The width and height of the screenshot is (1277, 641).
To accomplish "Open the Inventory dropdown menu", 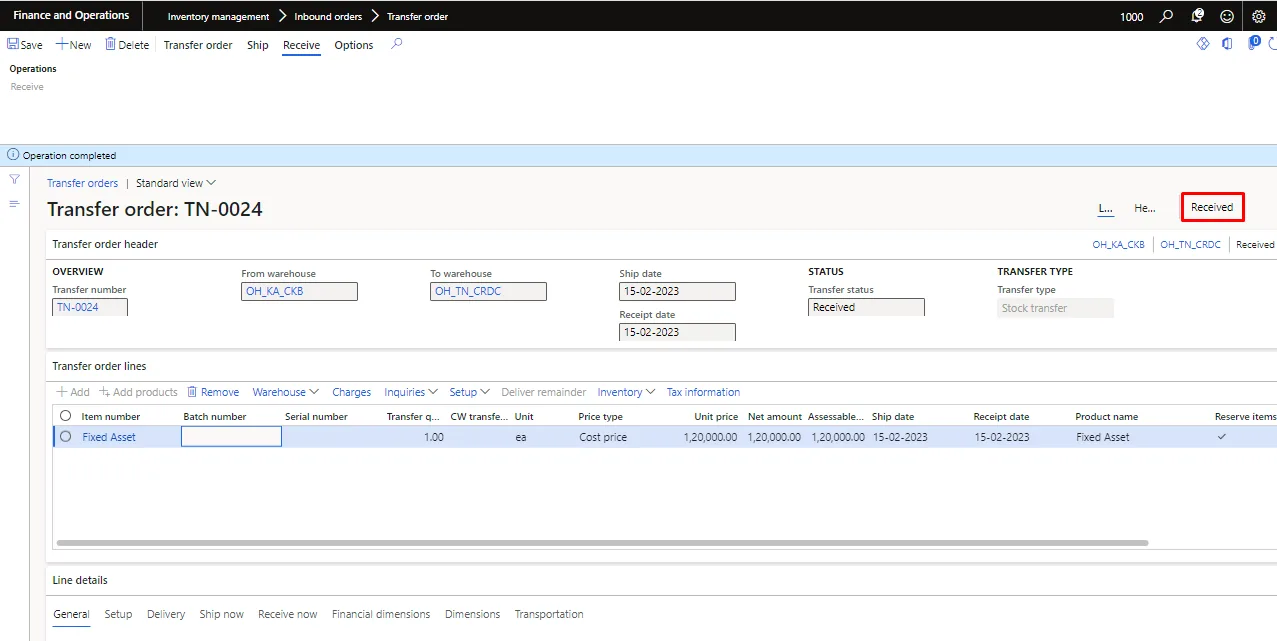I will (626, 392).
